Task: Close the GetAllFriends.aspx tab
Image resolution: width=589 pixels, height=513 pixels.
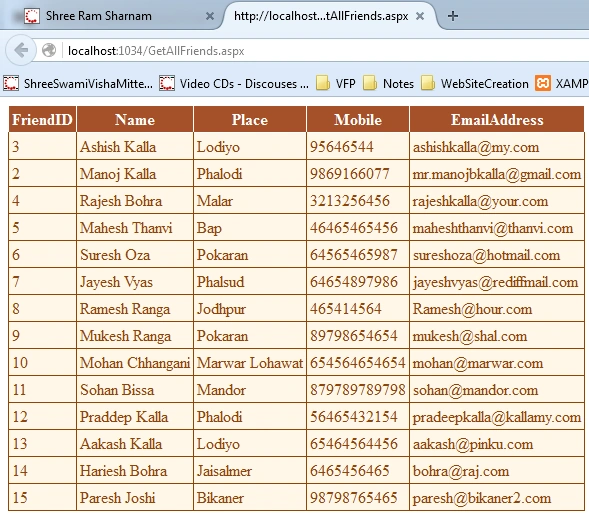Action: 420,16
